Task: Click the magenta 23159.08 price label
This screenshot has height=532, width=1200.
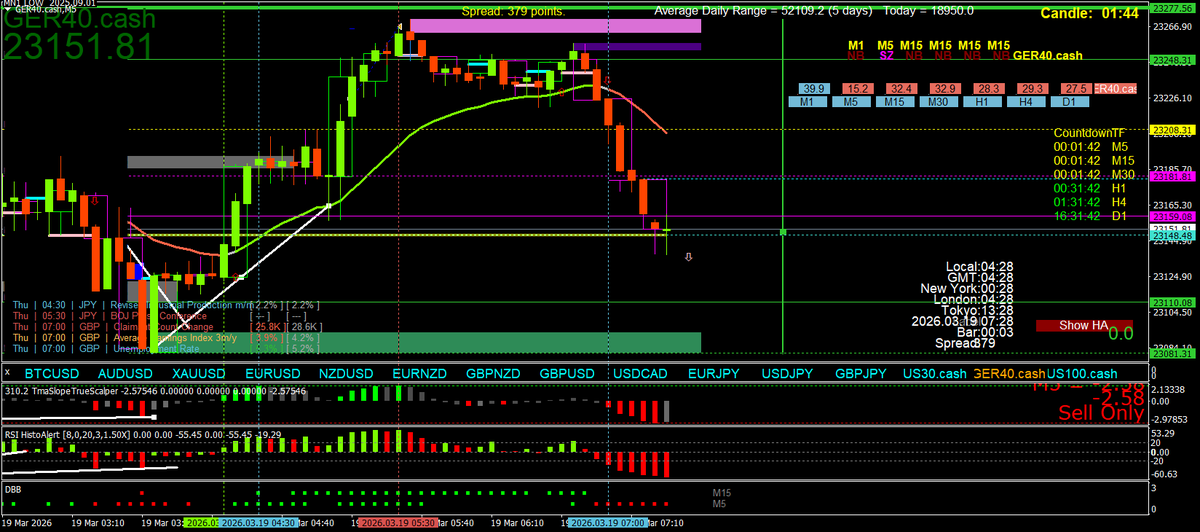Action: [1170, 216]
